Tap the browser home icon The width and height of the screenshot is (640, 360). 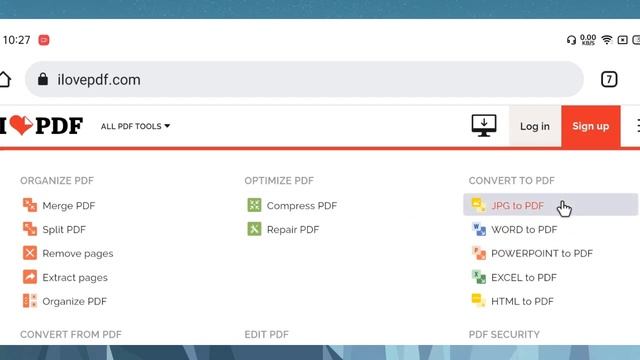pyautogui.click(x=5, y=79)
